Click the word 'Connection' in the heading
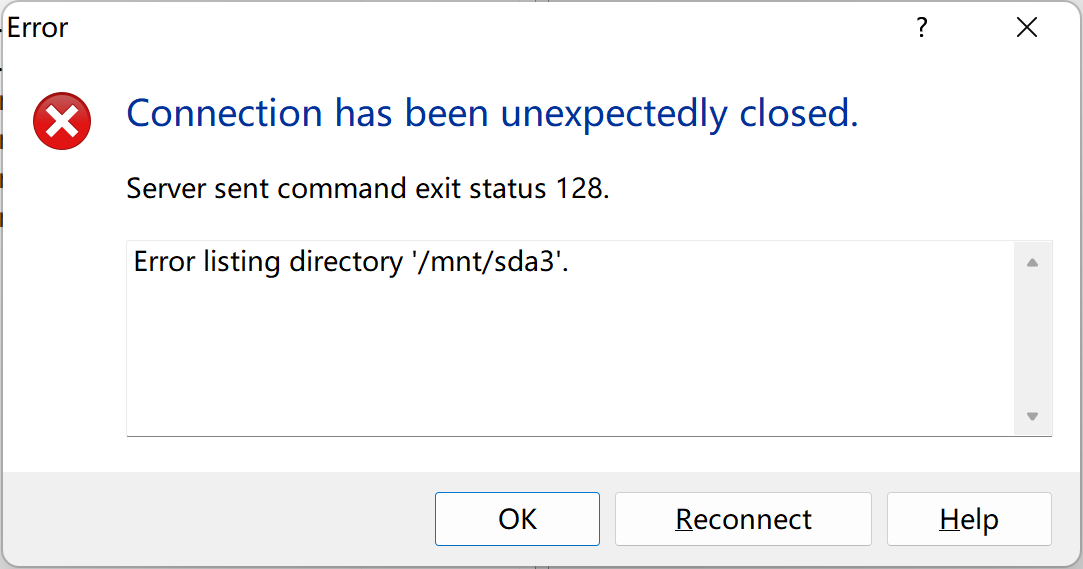1083x569 pixels. 224,113
